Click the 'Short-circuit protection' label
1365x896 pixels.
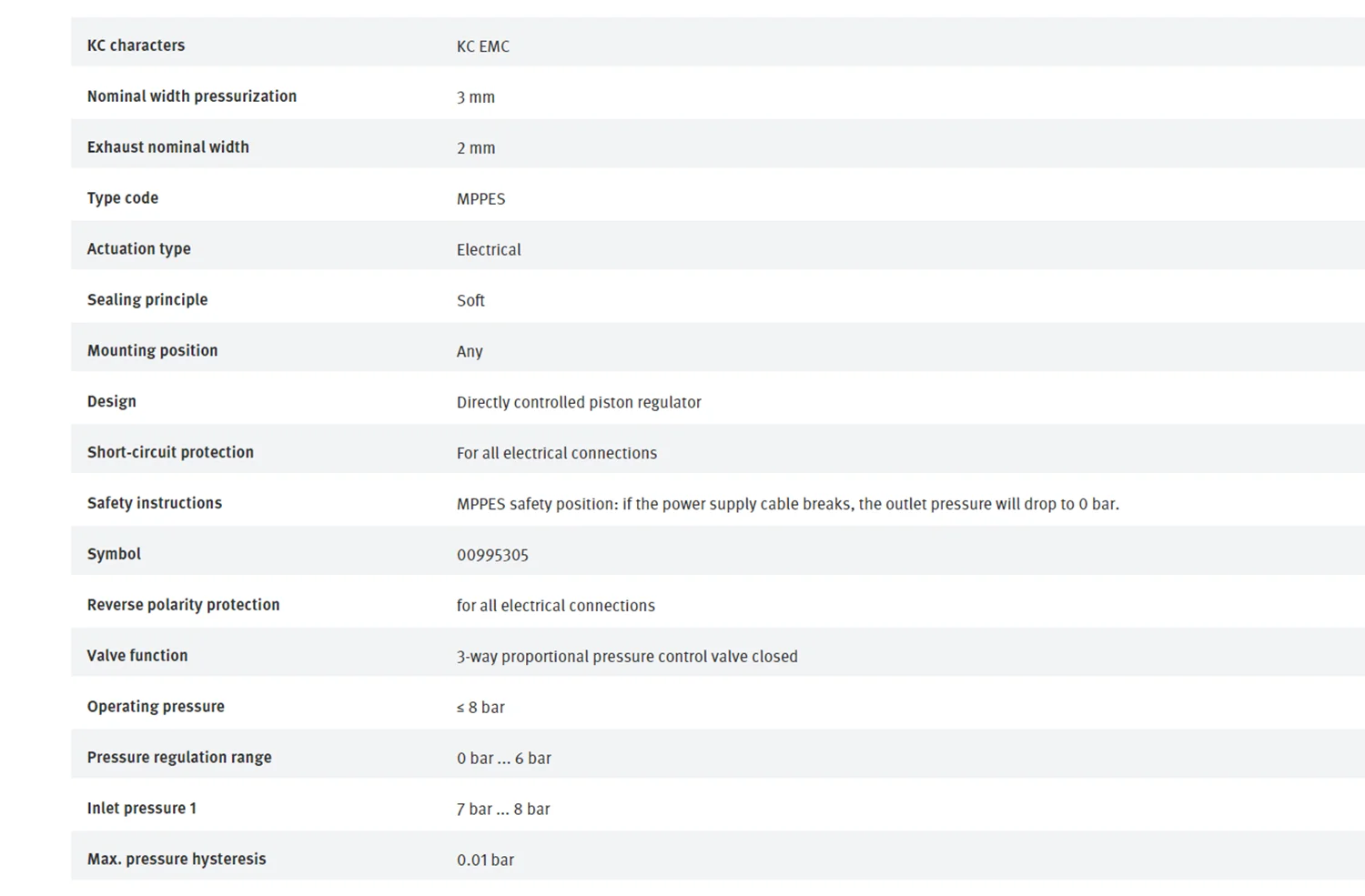170,453
